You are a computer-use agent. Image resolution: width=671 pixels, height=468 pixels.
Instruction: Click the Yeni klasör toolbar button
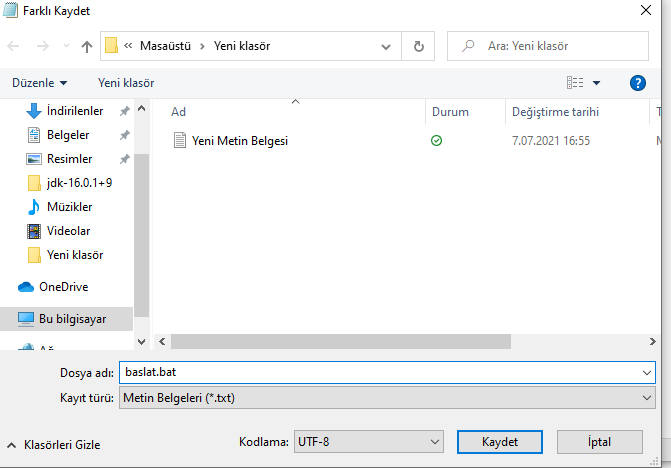[126, 83]
